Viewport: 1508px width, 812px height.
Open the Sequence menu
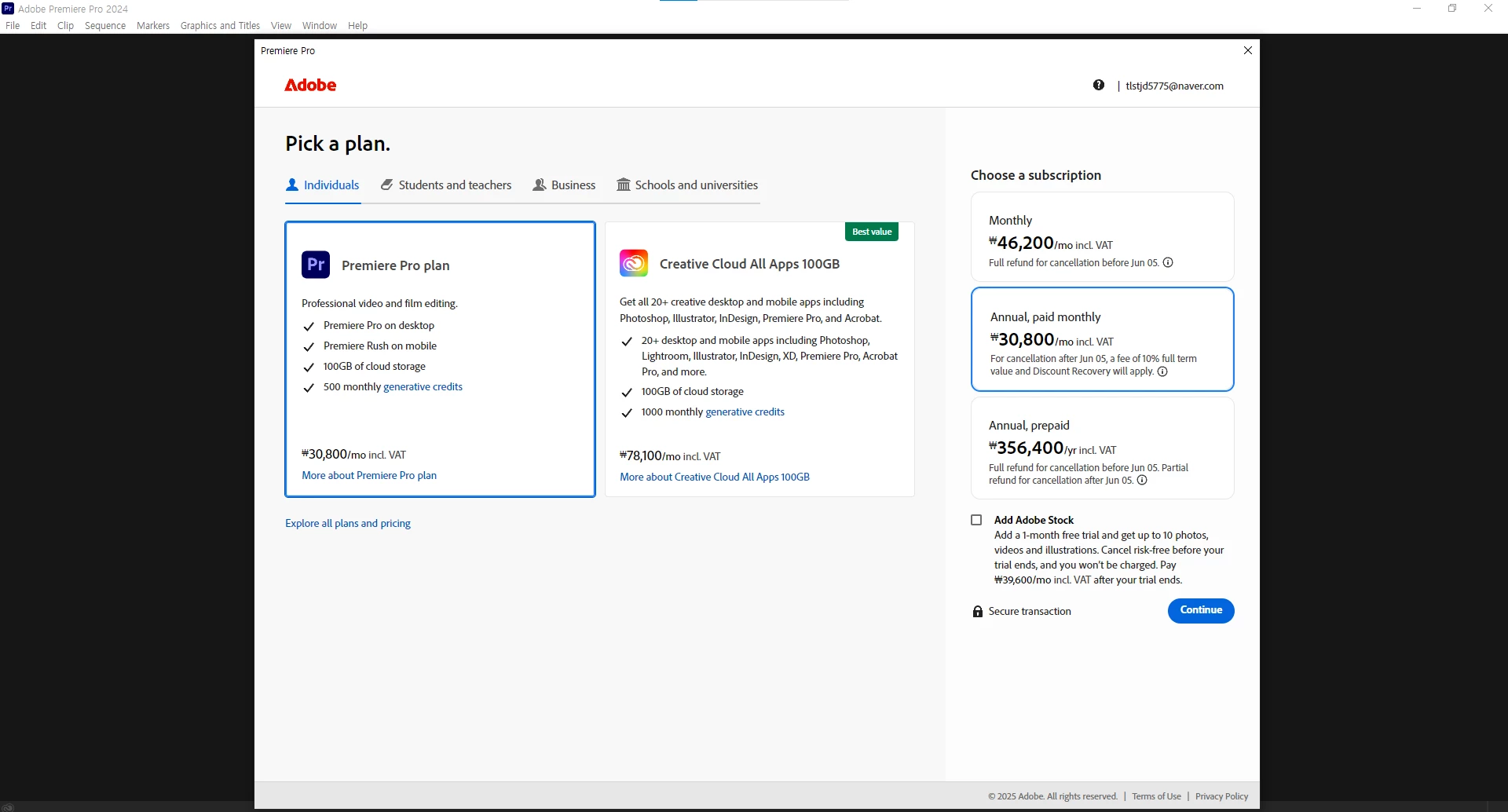105,25
